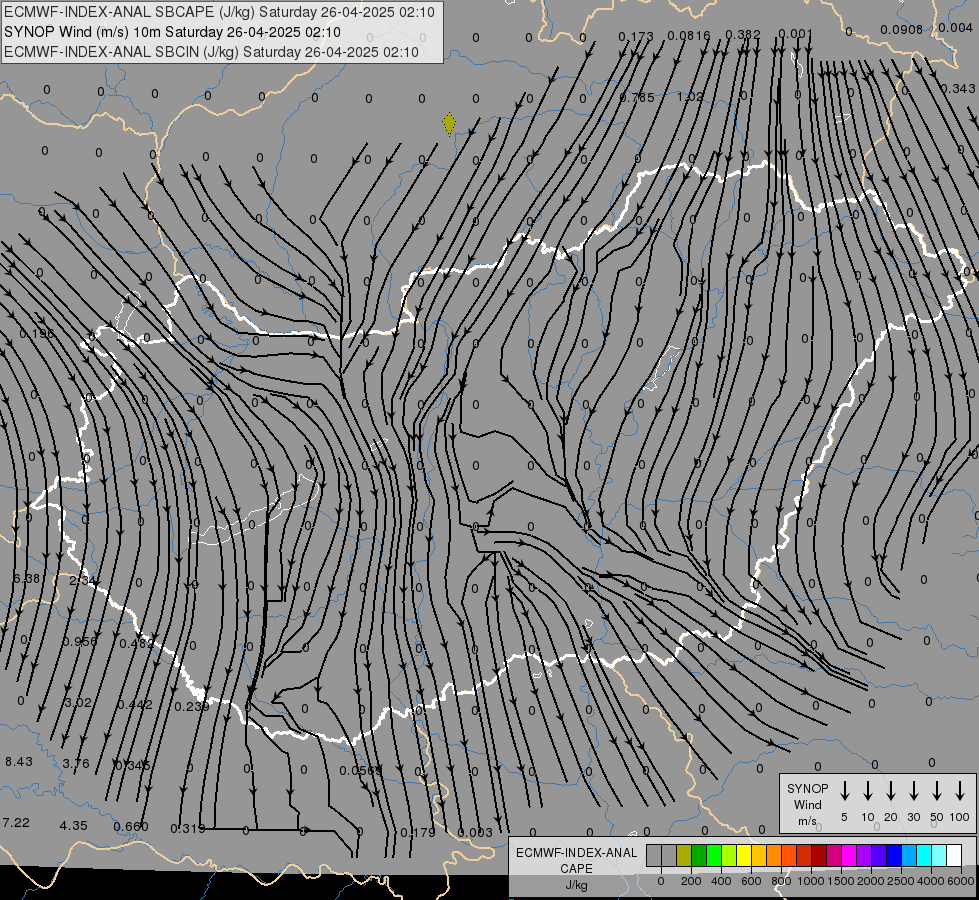Click the grid value 0.956

tap(80, 641)
